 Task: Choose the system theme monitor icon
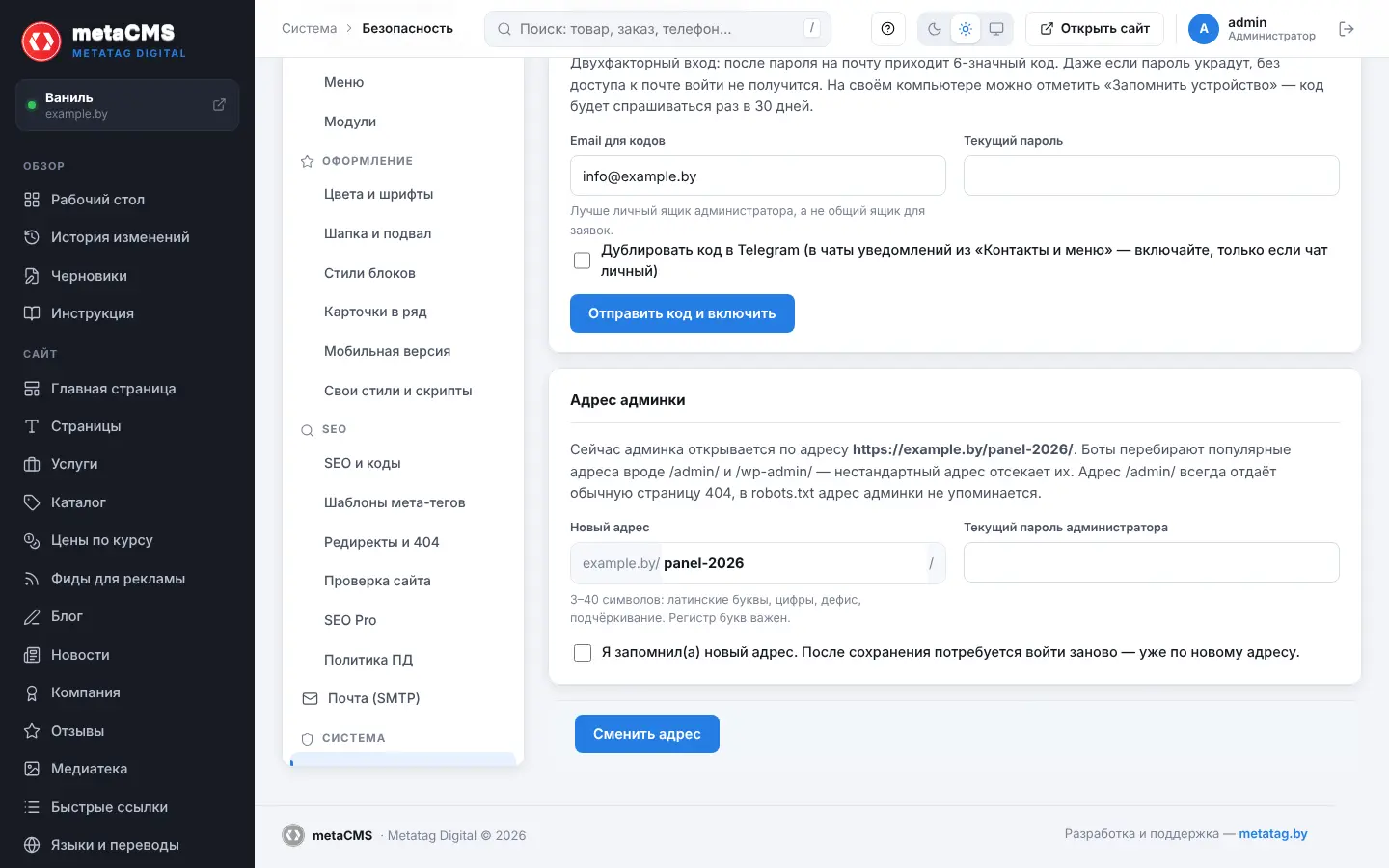coord(996,29)
